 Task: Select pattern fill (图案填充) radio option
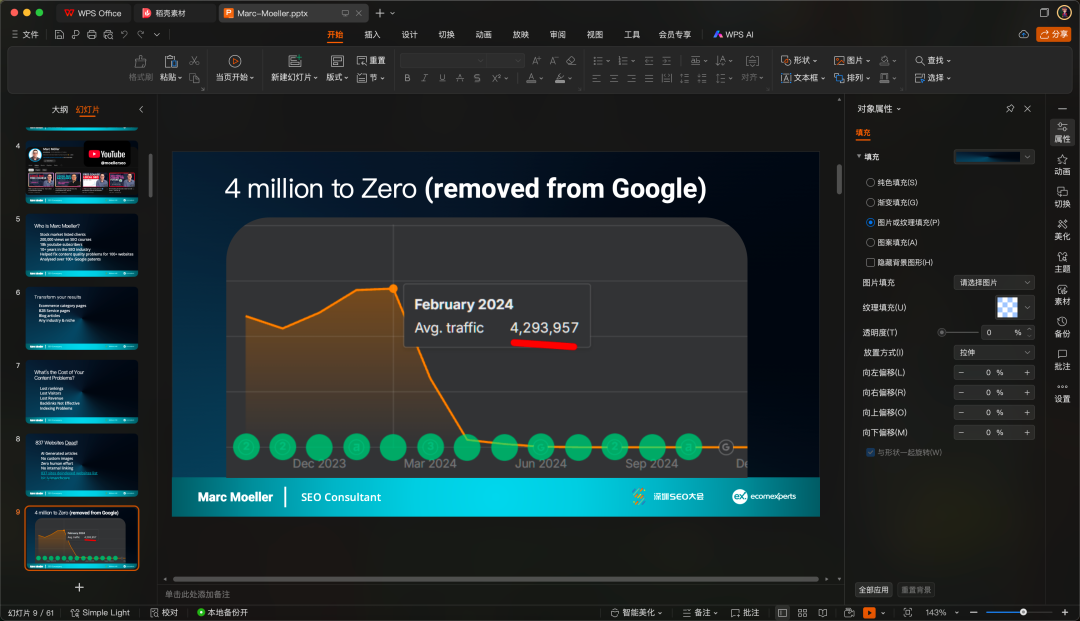[871, 242]
